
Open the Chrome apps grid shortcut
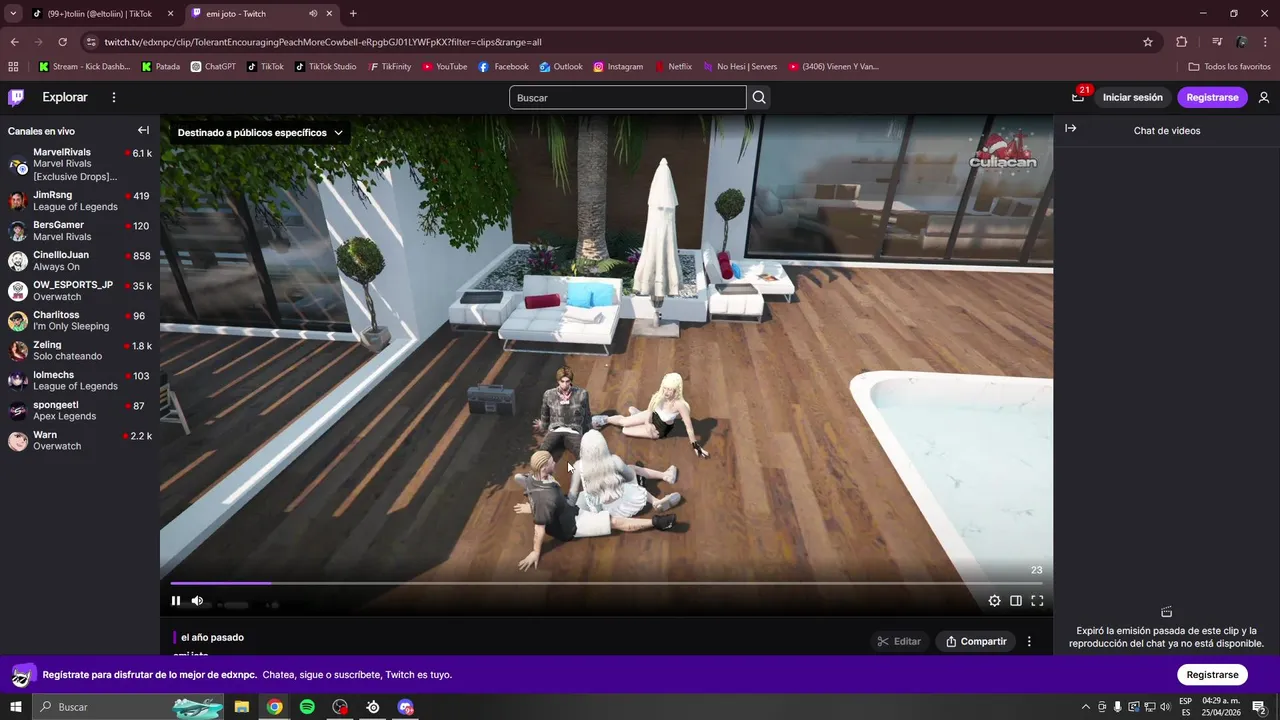click(13, 67)
